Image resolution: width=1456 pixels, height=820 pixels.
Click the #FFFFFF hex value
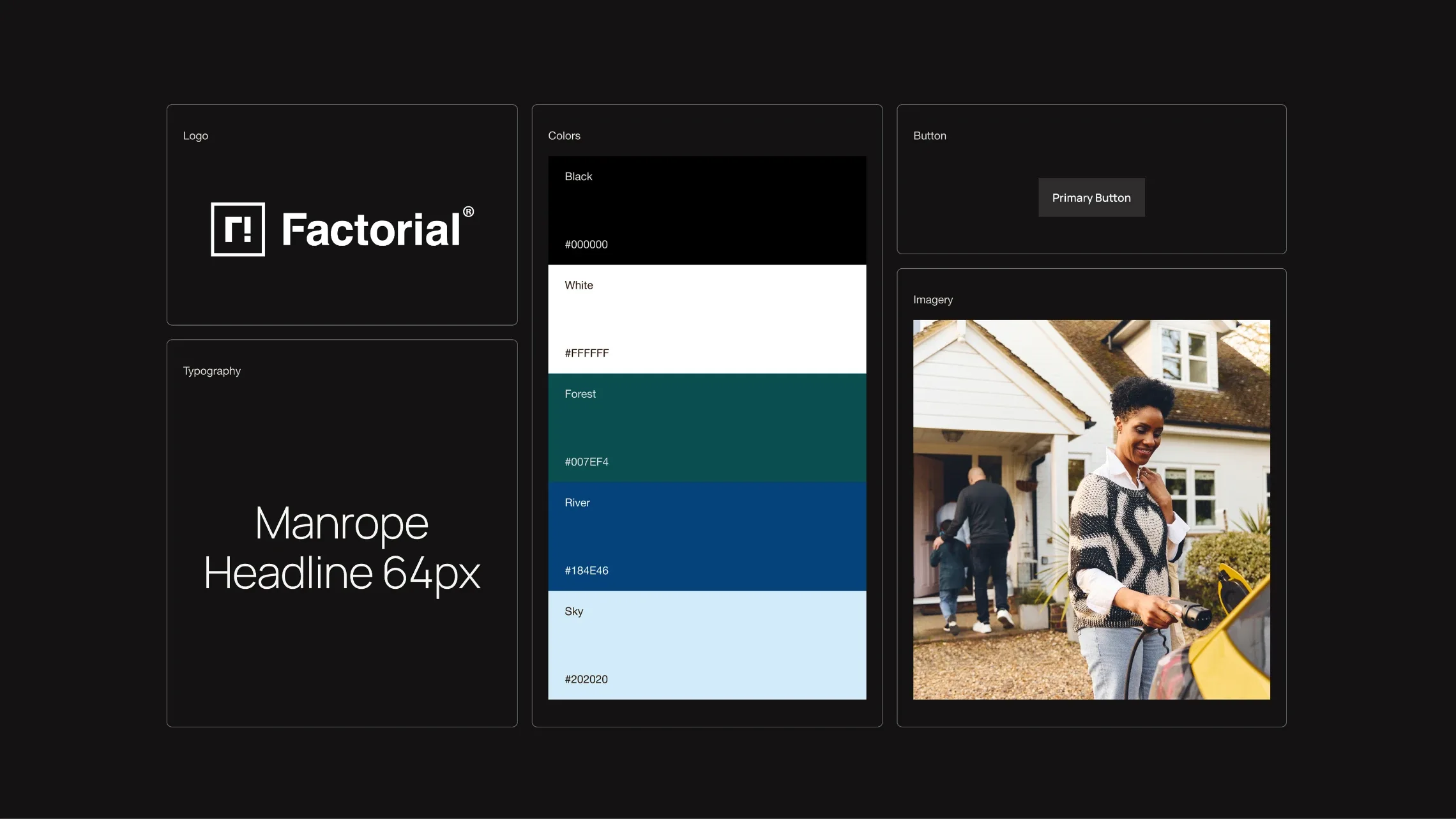(x=587, y=353)
